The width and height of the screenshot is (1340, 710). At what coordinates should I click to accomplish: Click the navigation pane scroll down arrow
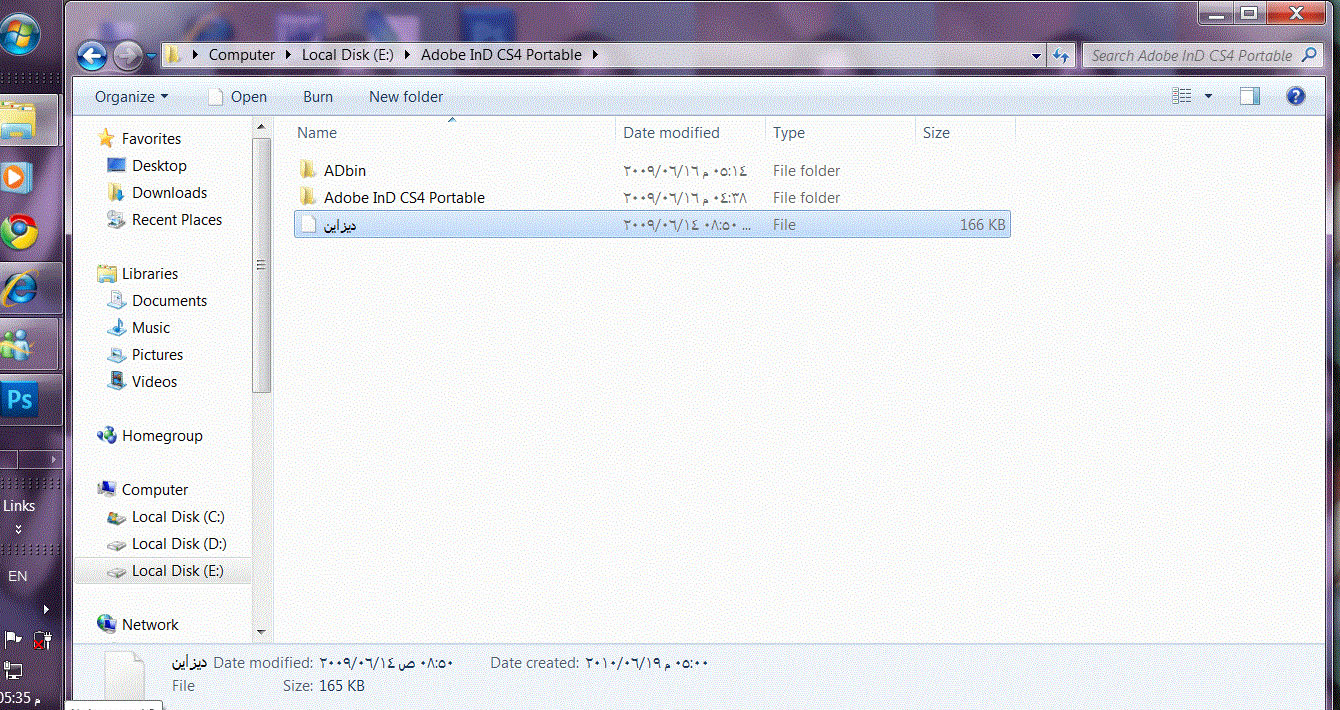pos(262,632)
